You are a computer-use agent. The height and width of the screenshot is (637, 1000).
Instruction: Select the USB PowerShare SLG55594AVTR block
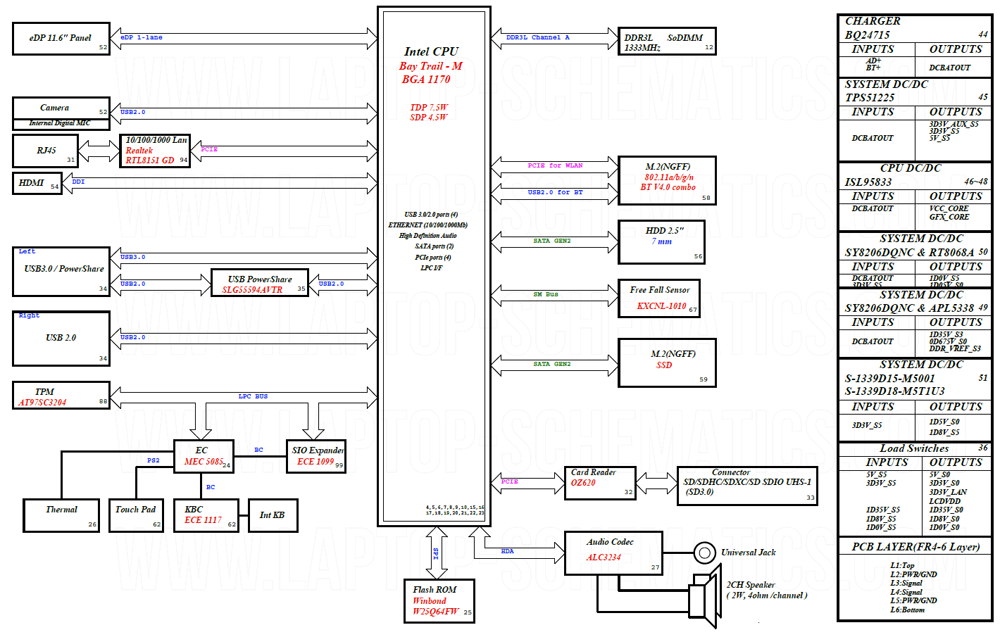[x=260, y=283]
